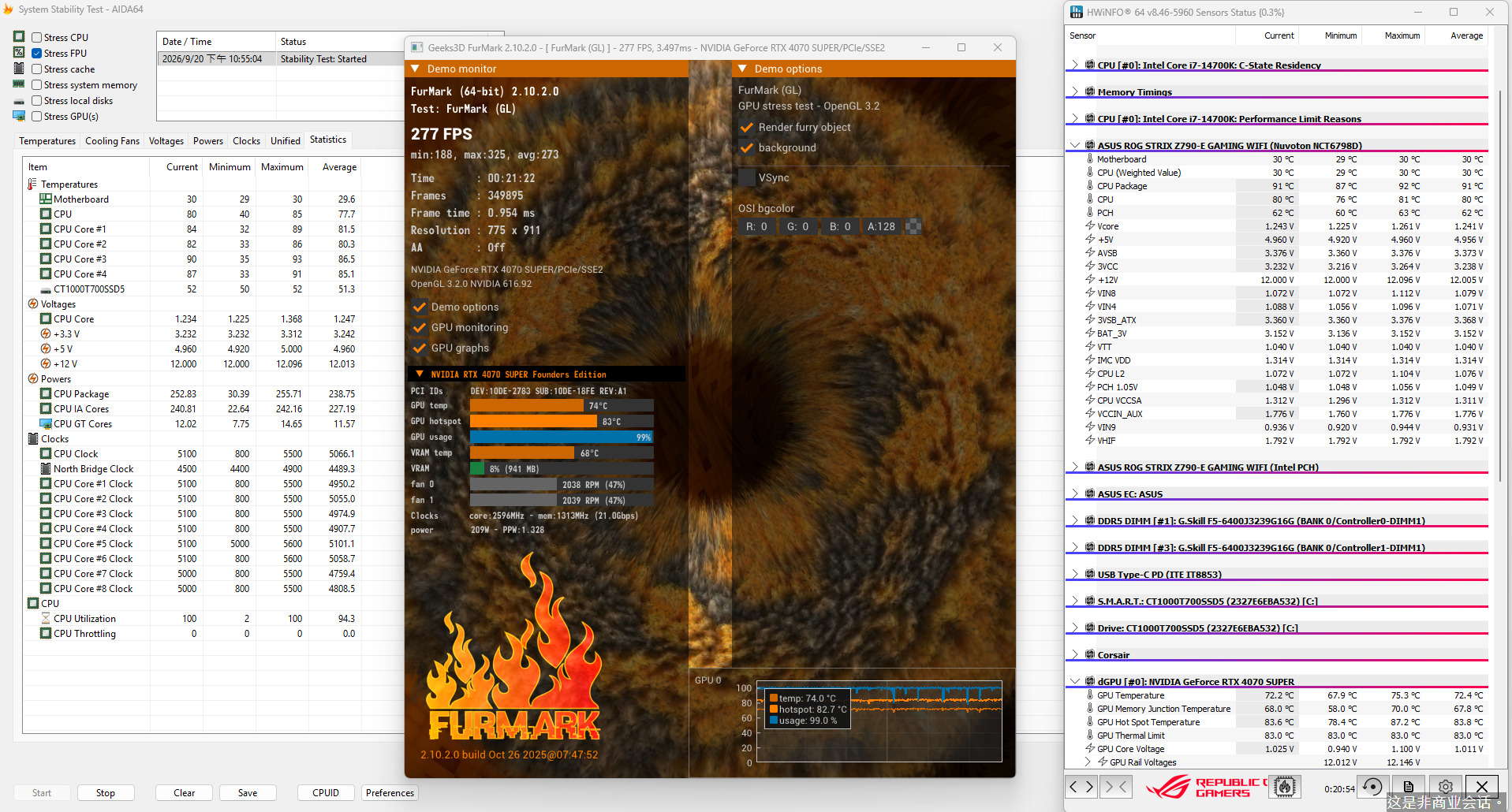Click CPU Throttling row icon in AIDA64
Screen dimensions: 1512x812
point(46,634)
